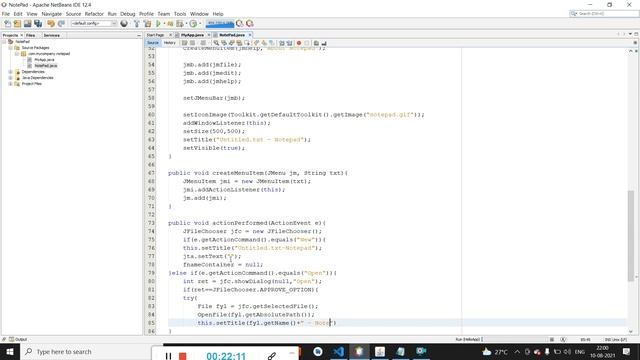Click the Windows Start button

9,351
